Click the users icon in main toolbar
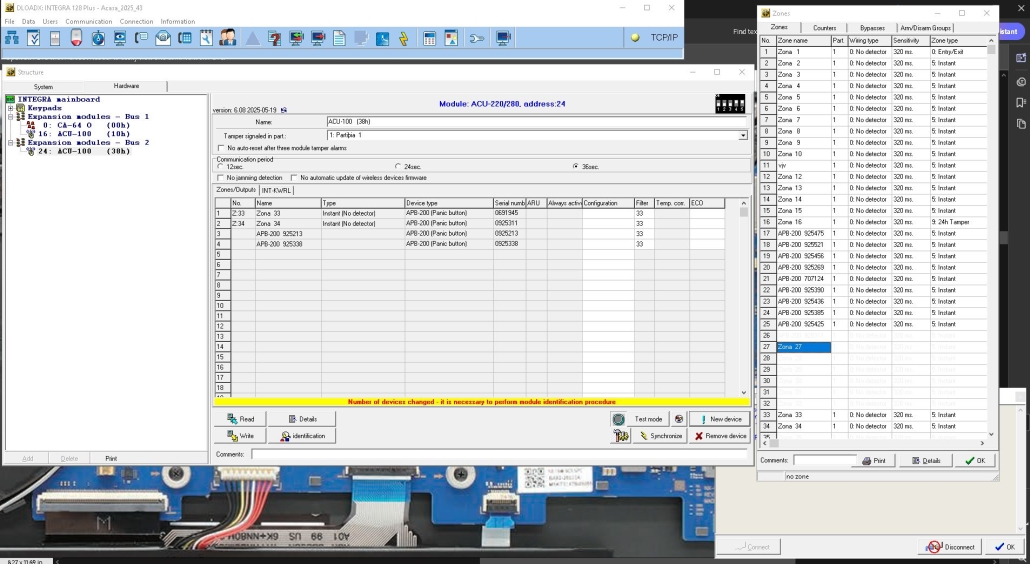This screenshot has height=564, width=1030. [x=228, y=39]
